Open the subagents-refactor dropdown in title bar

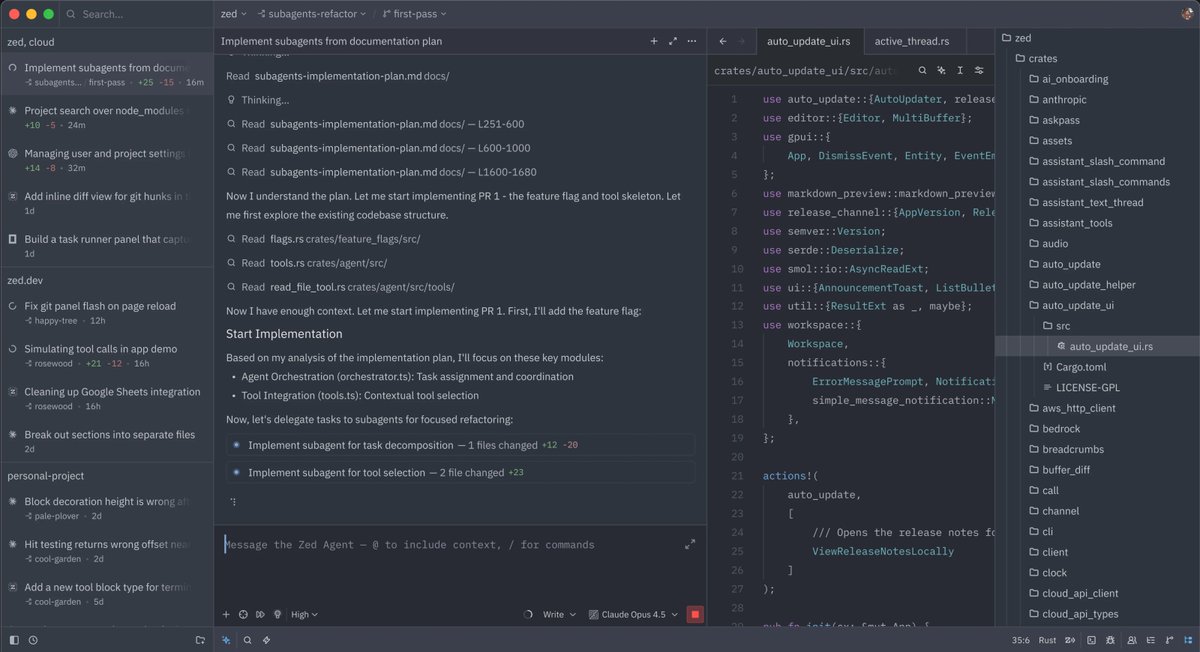tap(310, 14)
